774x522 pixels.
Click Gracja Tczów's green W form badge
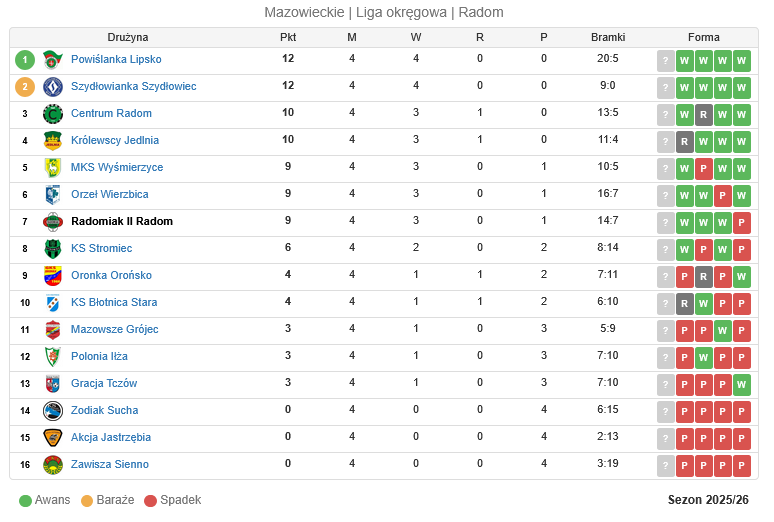tap(741, 384)
